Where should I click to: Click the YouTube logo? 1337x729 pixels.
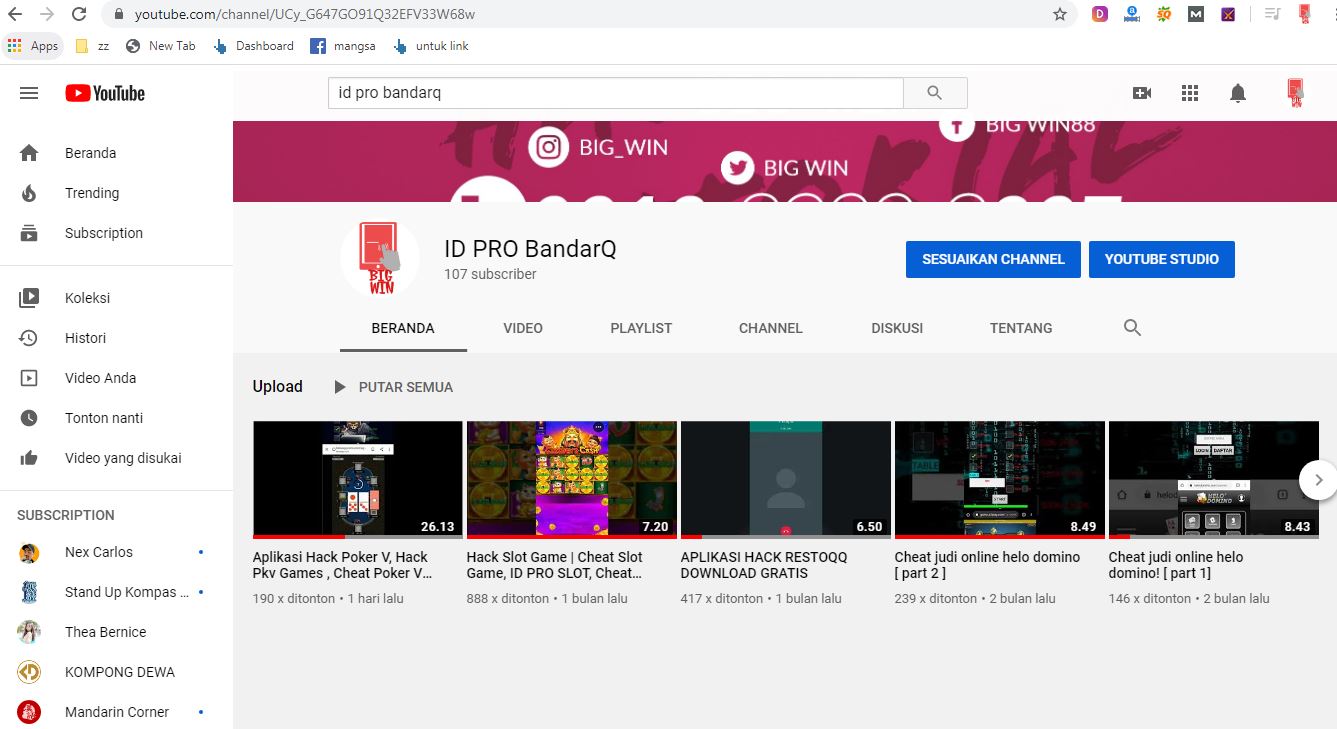pyautogui.click(x=105, y=93)
